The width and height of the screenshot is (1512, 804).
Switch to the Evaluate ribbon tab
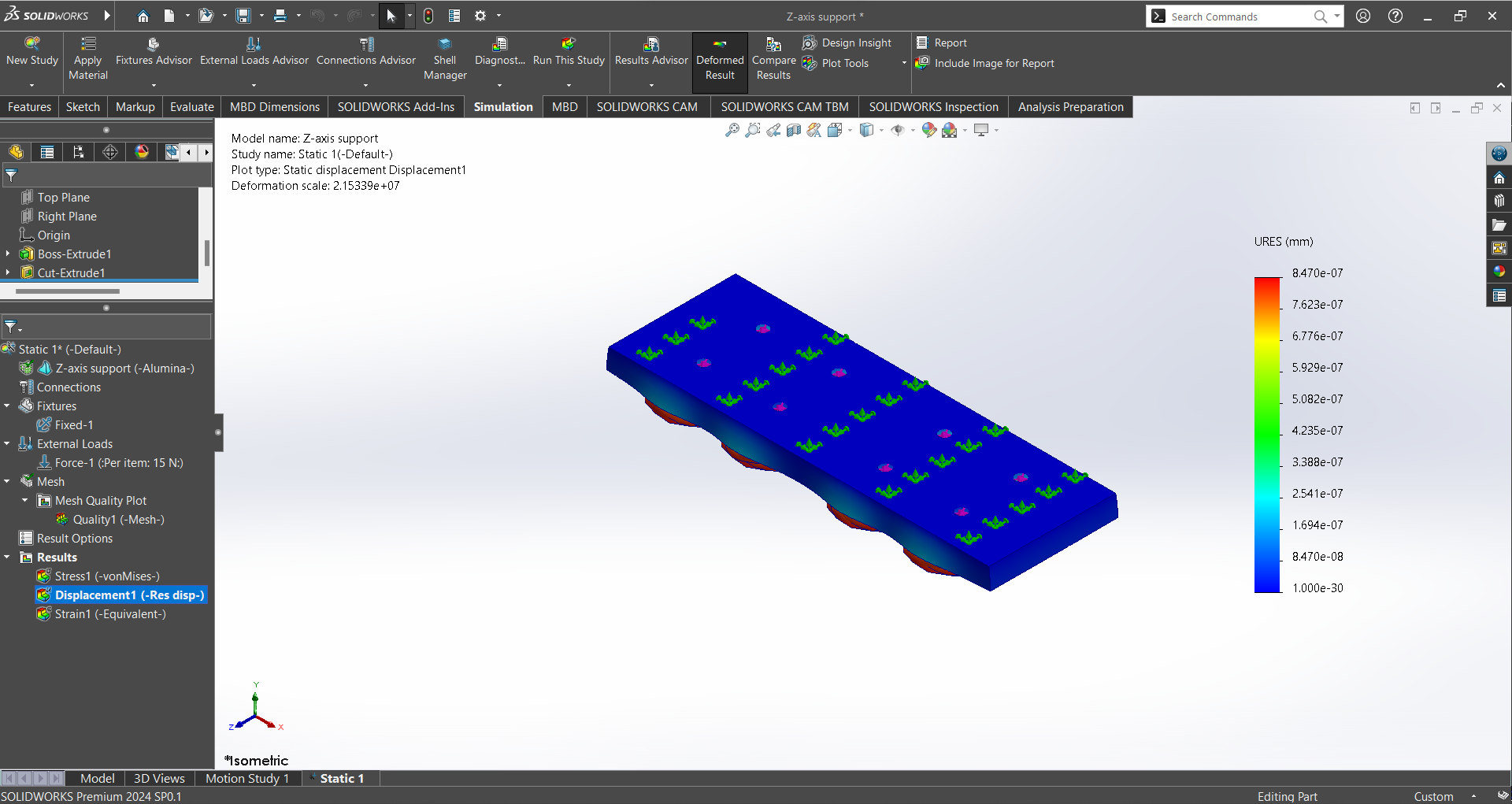191,107
